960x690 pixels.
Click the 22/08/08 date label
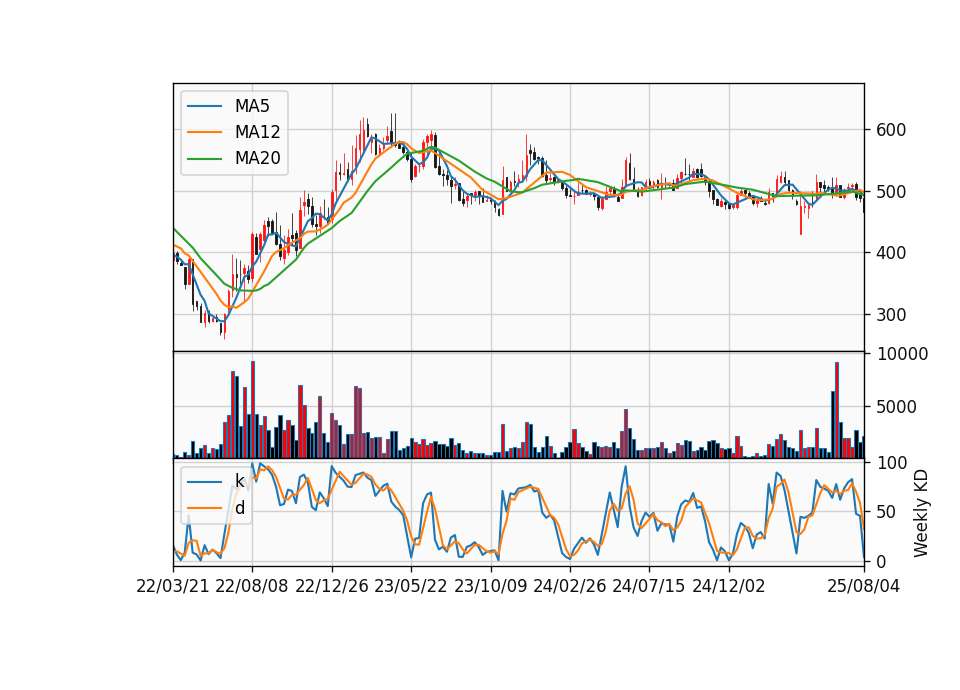tap(252, 586)
